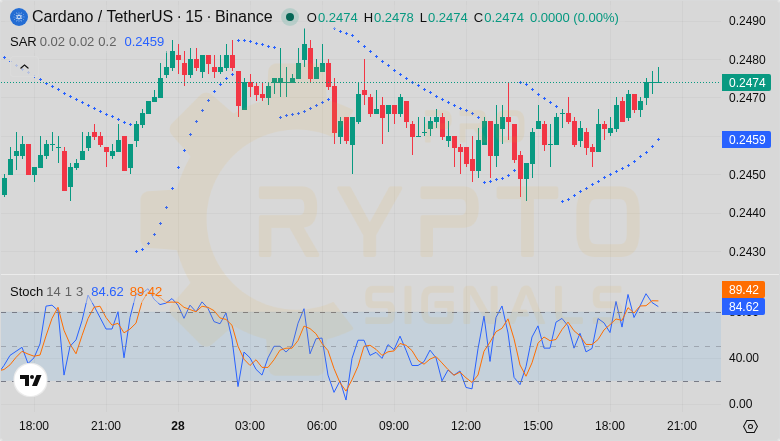Click the 0.2430 price axis label
780x441 pixels.
click(747, 252)
